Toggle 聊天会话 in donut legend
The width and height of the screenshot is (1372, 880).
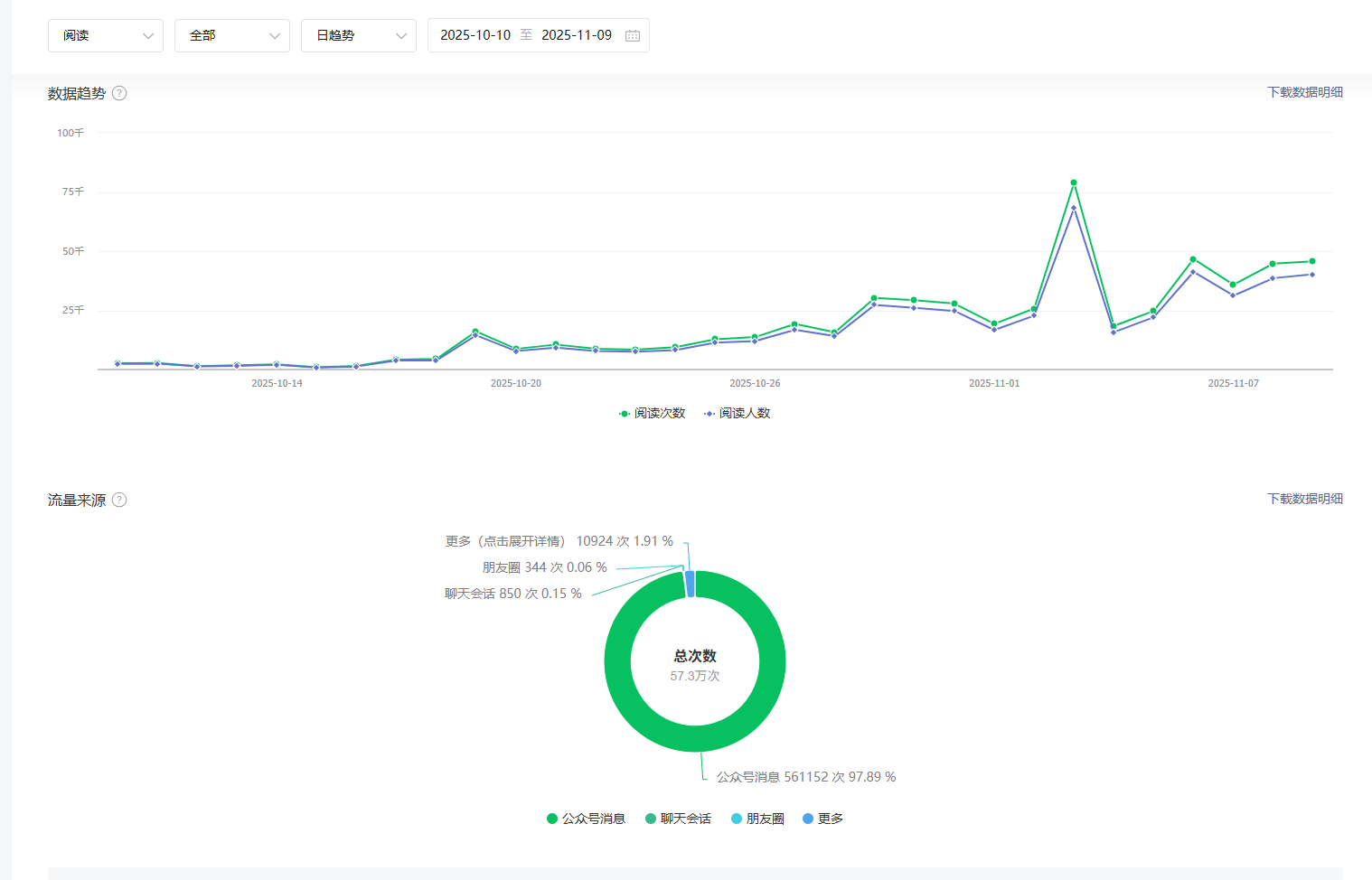click(678, 819)
